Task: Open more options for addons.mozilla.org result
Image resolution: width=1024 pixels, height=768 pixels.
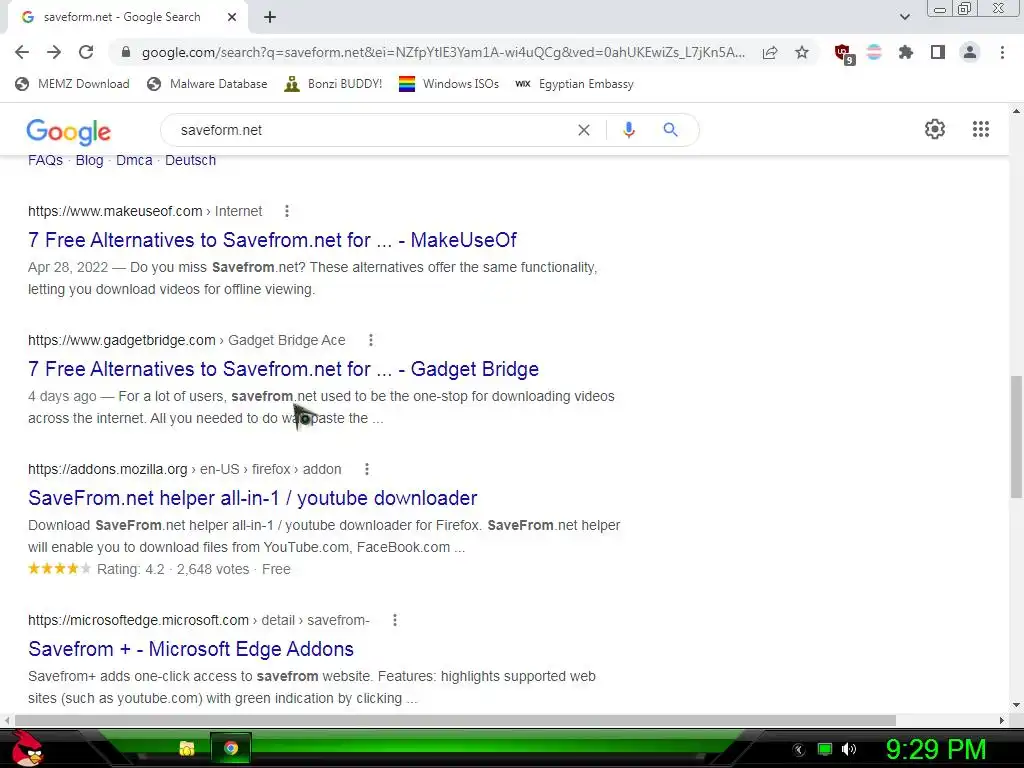Action: (366, 469)
